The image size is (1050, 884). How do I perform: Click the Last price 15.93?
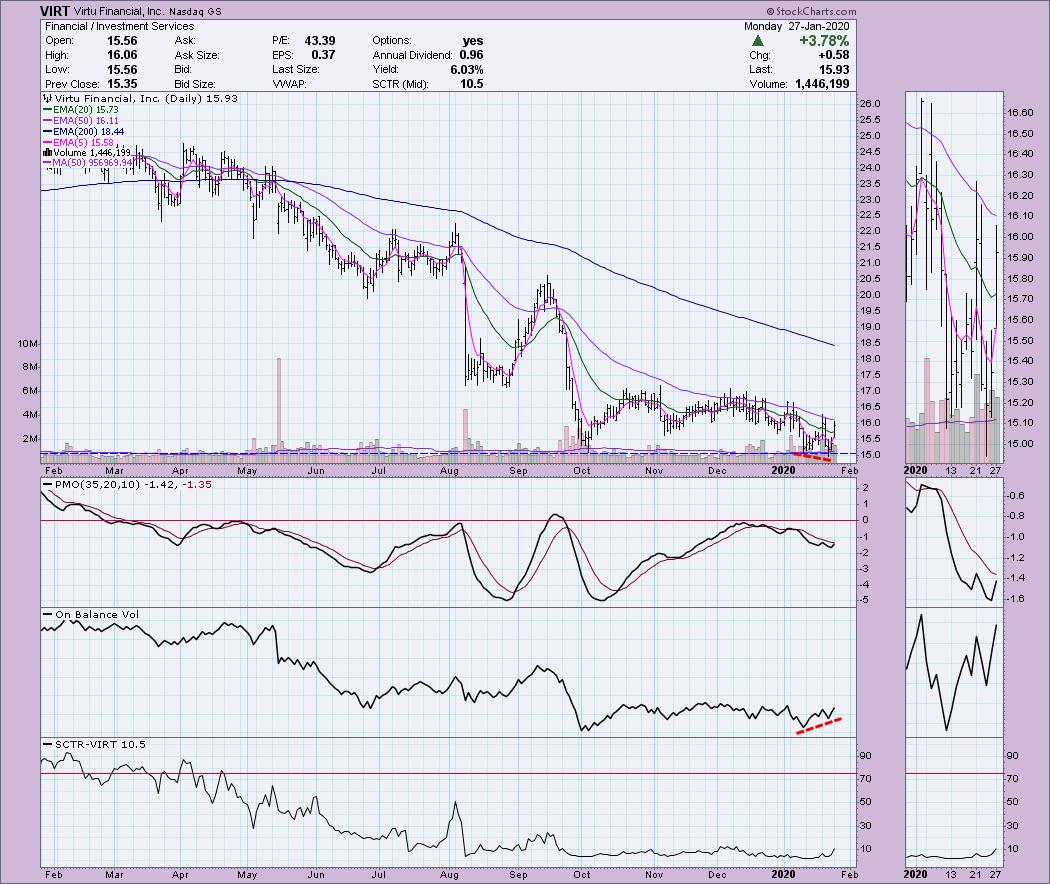click(x=834, y=70)
